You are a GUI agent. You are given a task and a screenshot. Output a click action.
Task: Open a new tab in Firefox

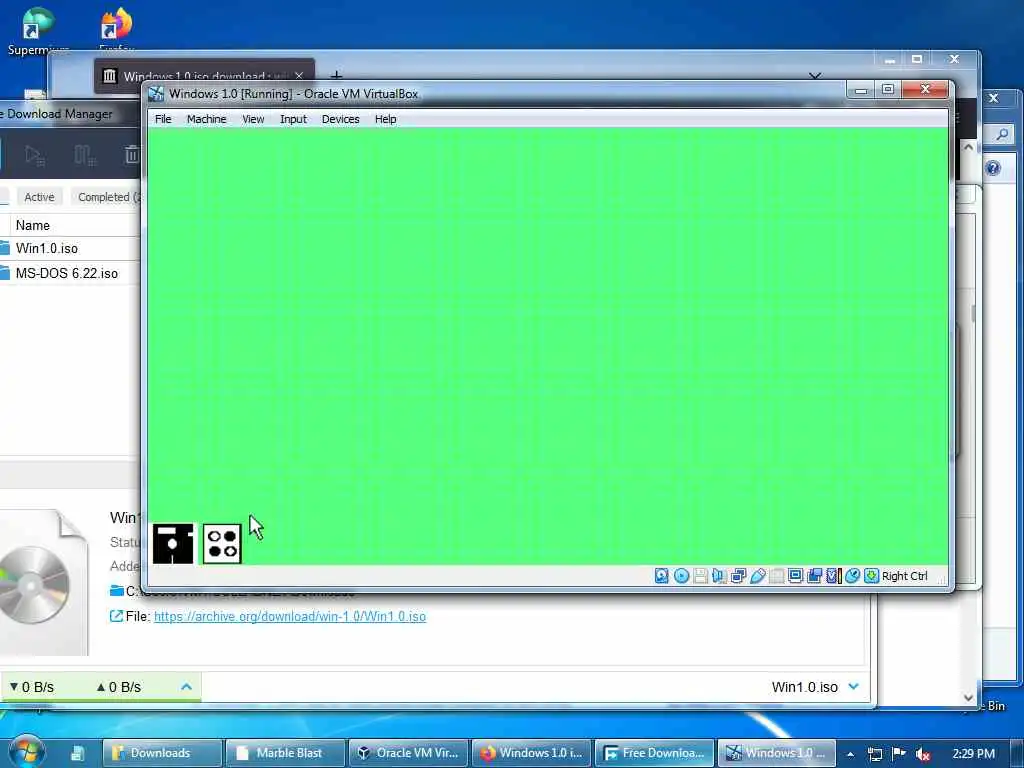(x=336, y=75)
